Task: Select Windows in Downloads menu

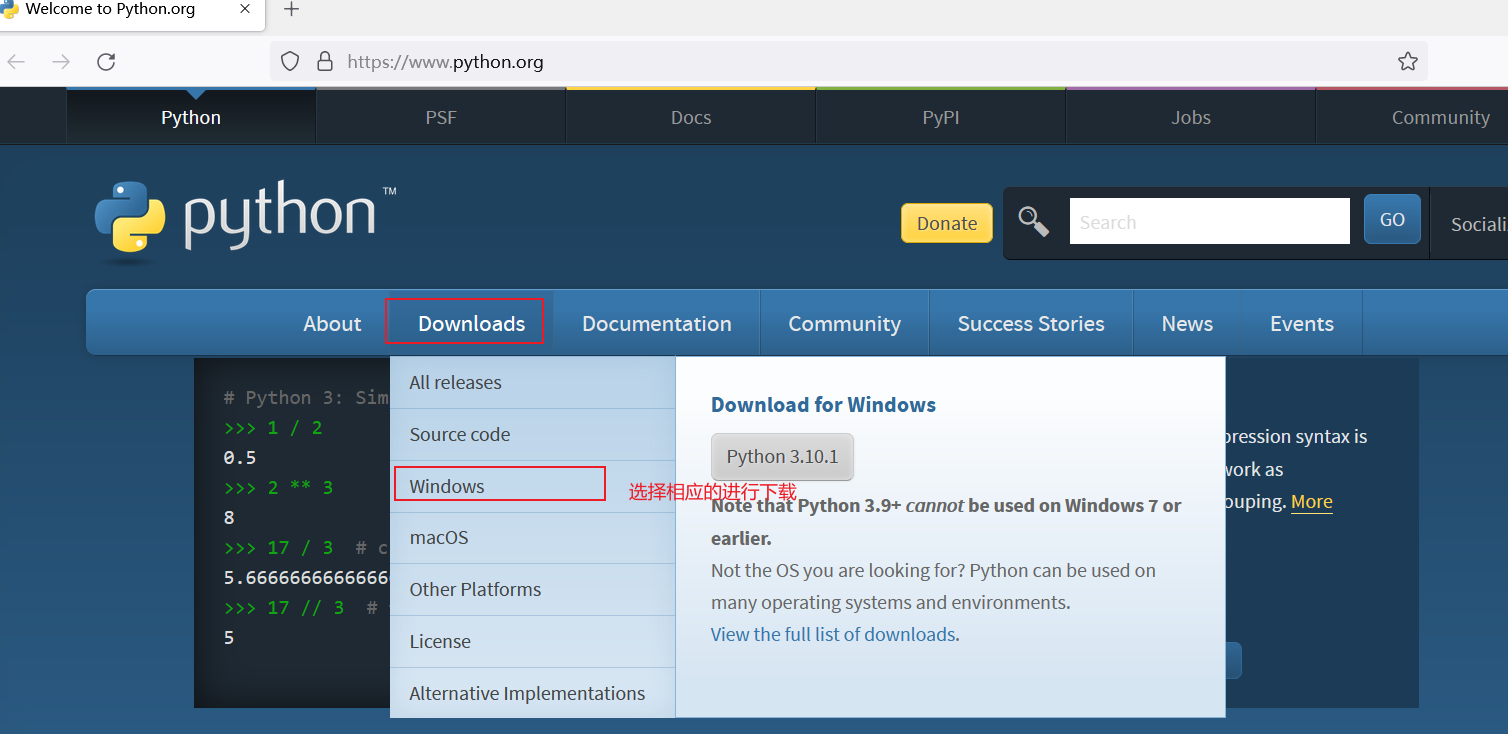Action: [533, 486]
